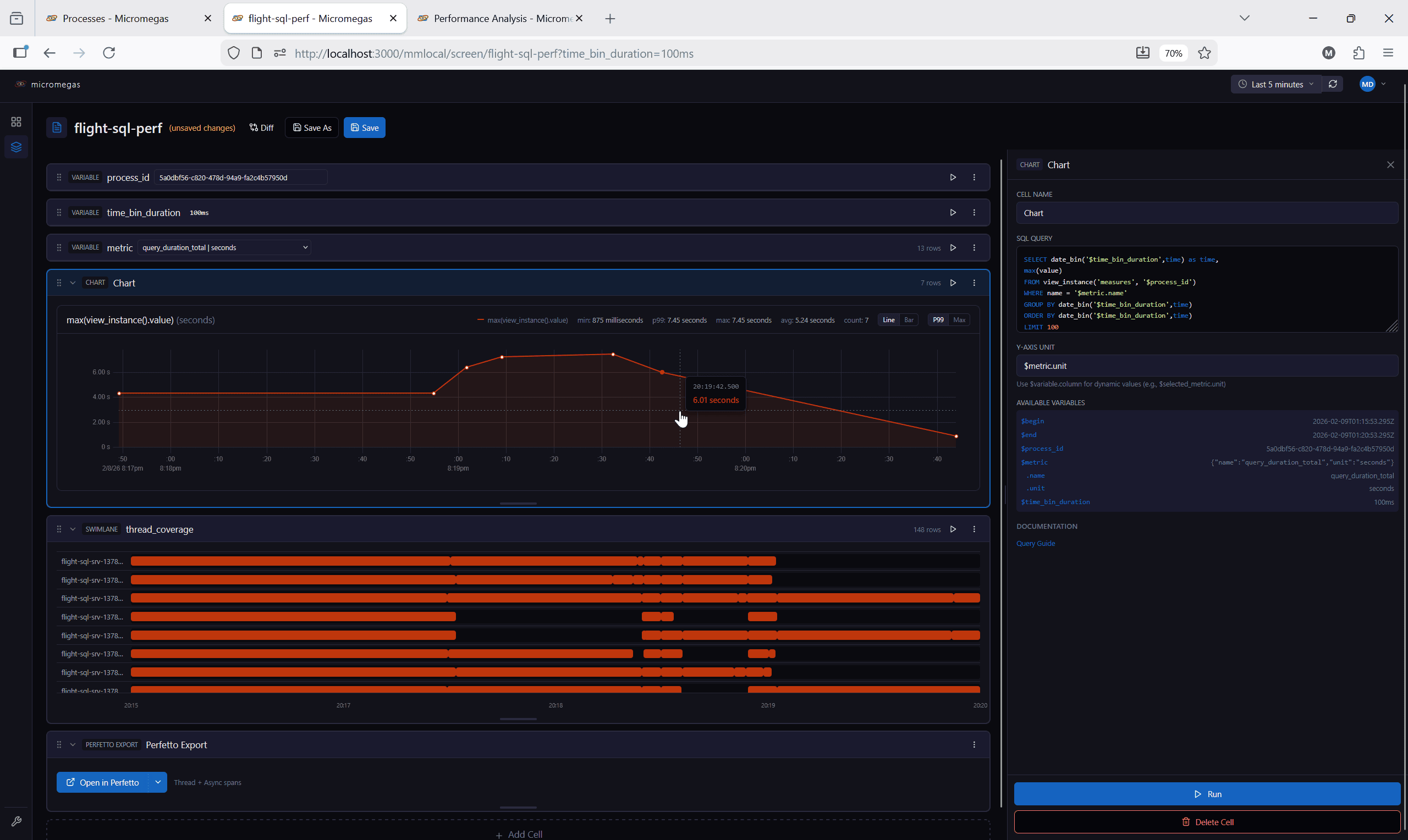Close the Chart editor side panel
This screenshot has width=1408, height=840.
(x=1390, y=165)
